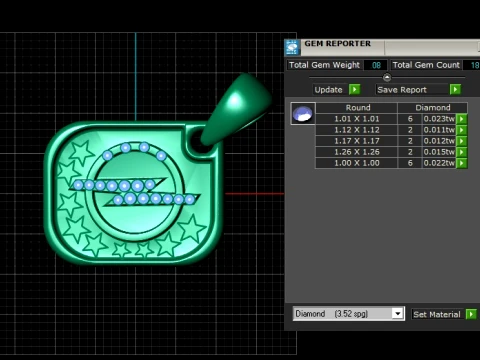480x360 pixels.
Task: Click the Total Gem Weight label
Action: pyautogui.click(x=324, y=65)
